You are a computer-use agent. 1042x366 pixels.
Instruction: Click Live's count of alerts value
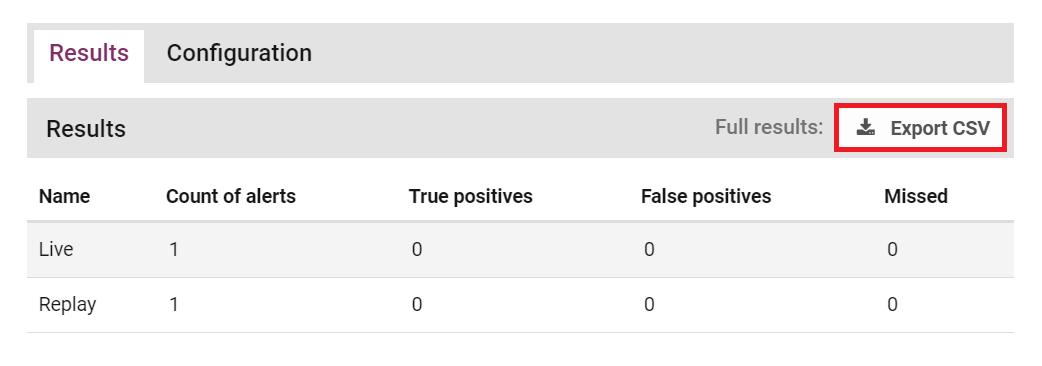click(173, 250)
